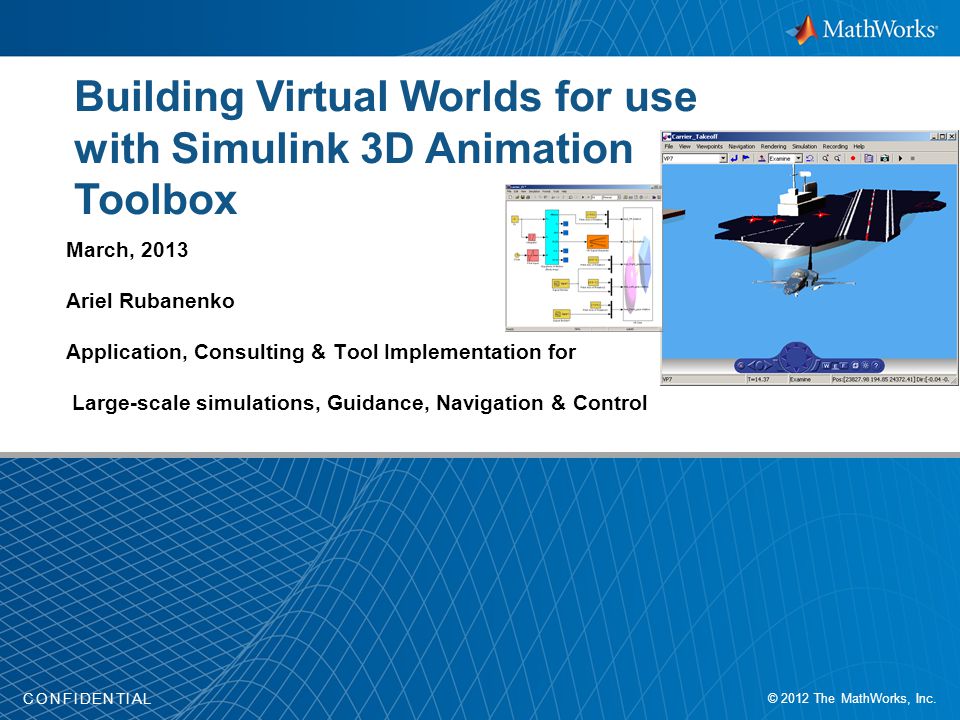Viewport: 960px width, 720px height.
Task: Click the undo move icon in viewer toolbar
Action: (x=809, y=158)
